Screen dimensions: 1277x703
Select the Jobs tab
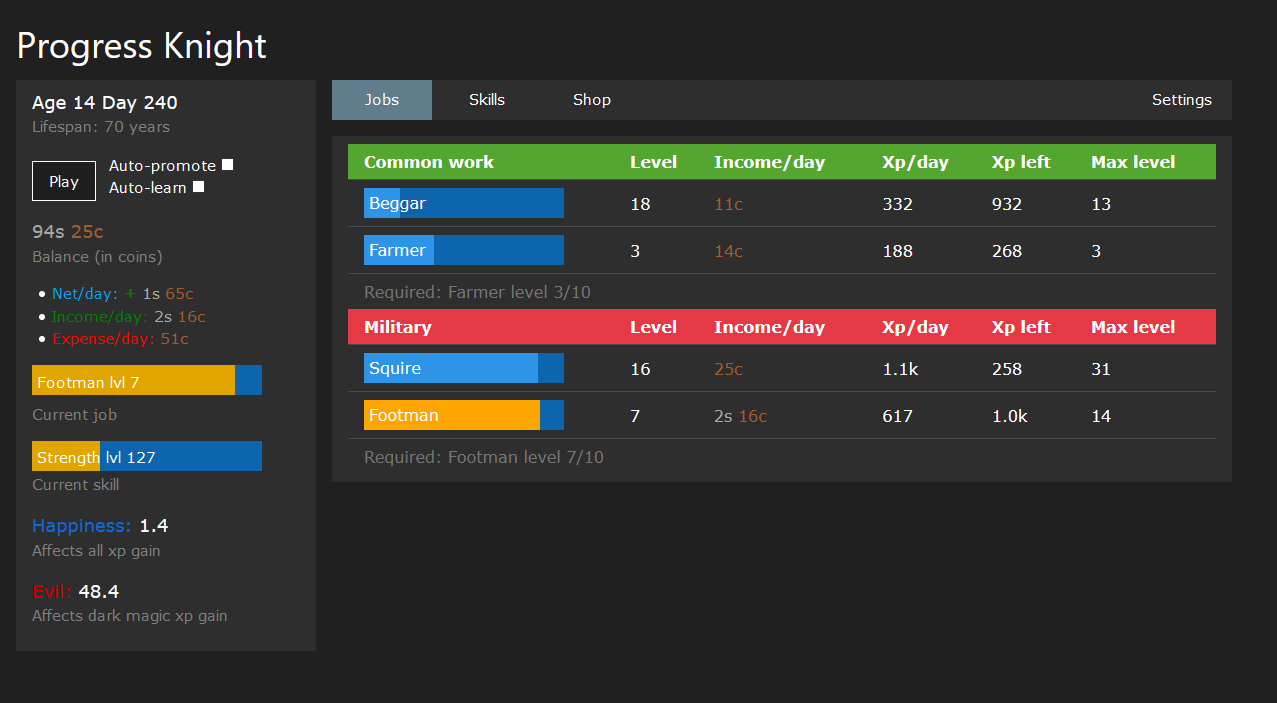[x=381, y=100]
